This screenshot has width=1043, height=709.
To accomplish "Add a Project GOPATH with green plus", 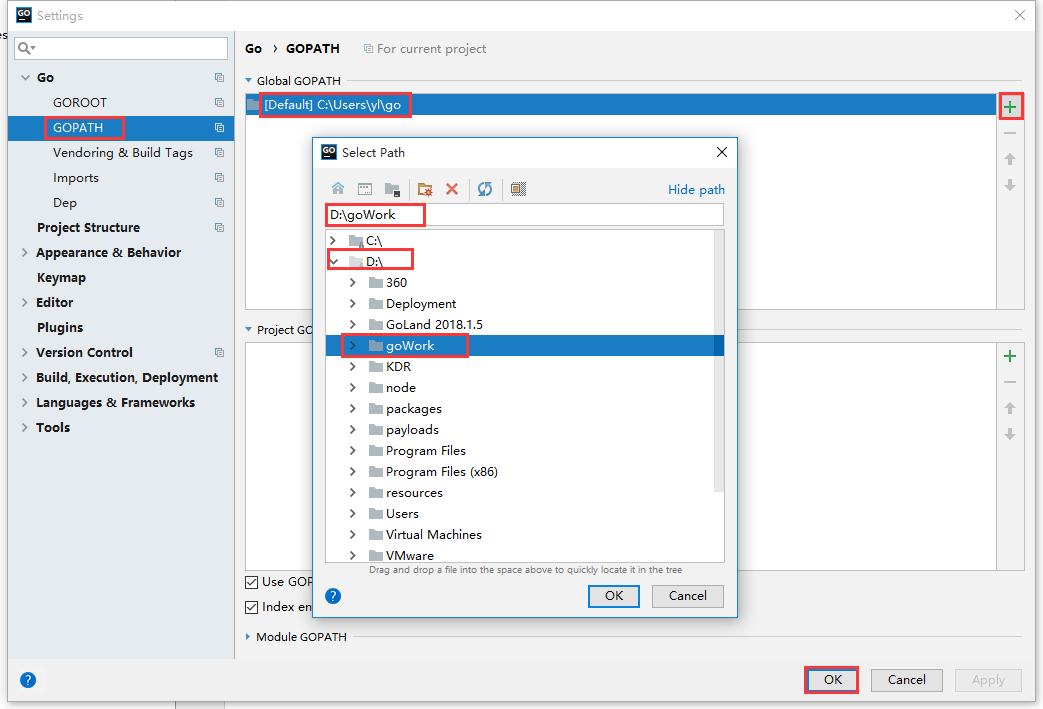I will point(1010,356).
